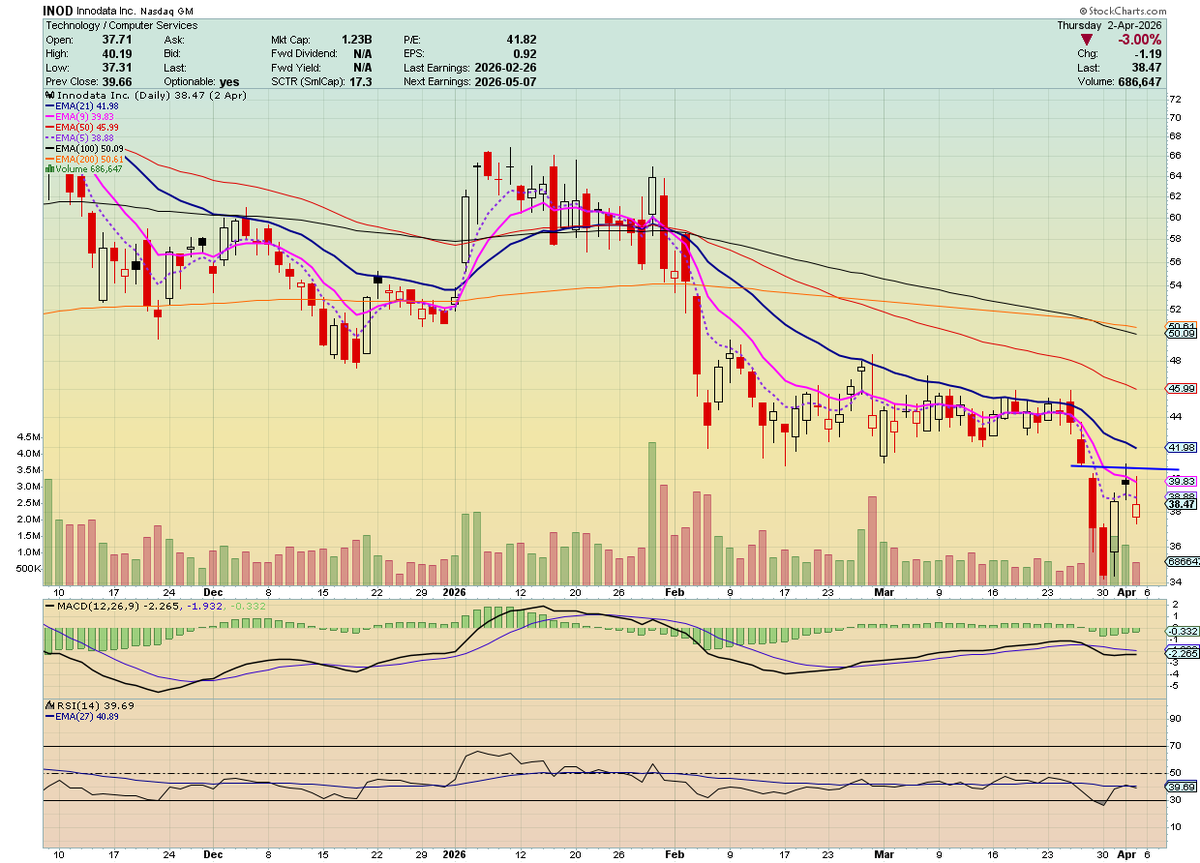
Task: Click the EMA(200) 50.61 legend entry
Action: 85,158
